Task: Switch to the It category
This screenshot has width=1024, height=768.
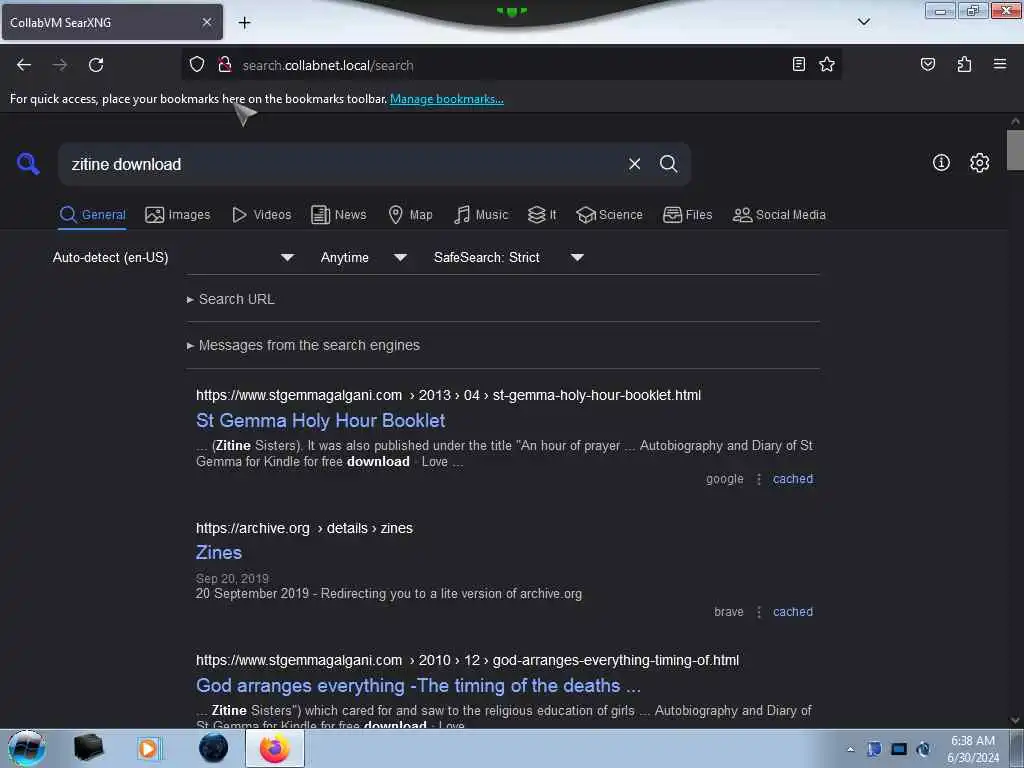Action: pyautogui.click(x=542, y=215)
